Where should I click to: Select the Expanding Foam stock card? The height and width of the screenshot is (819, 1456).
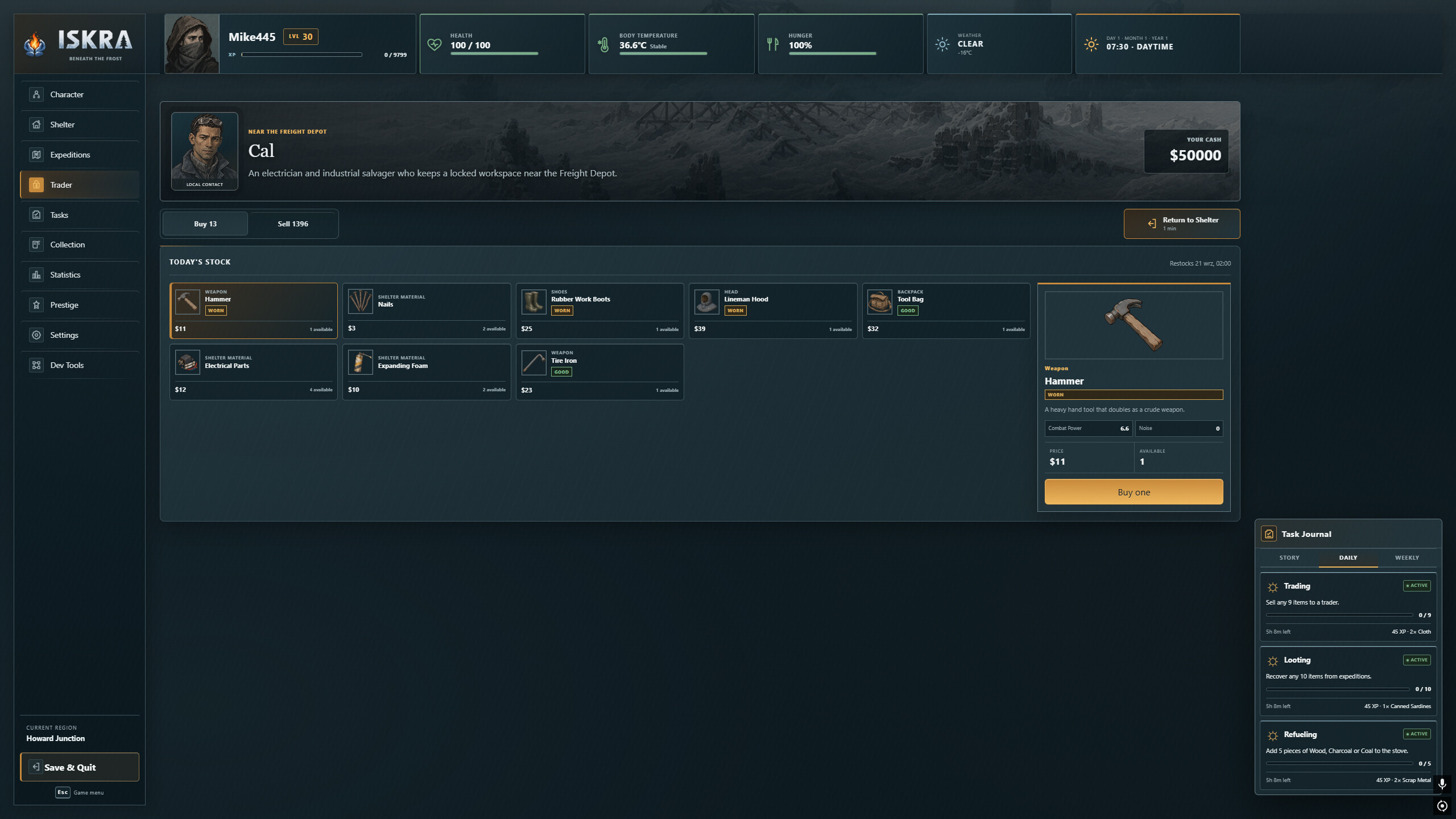[427, 372]
